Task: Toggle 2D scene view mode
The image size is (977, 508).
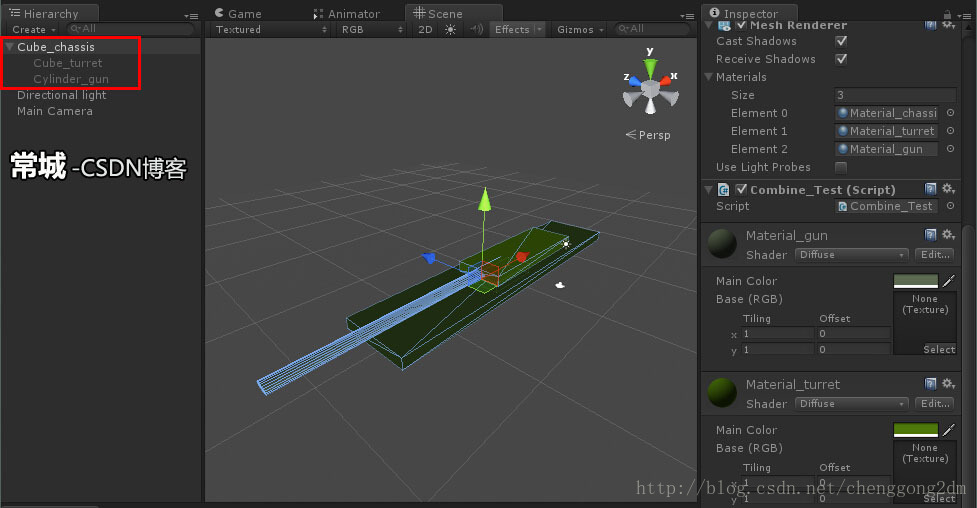Action: pos(425,29)
